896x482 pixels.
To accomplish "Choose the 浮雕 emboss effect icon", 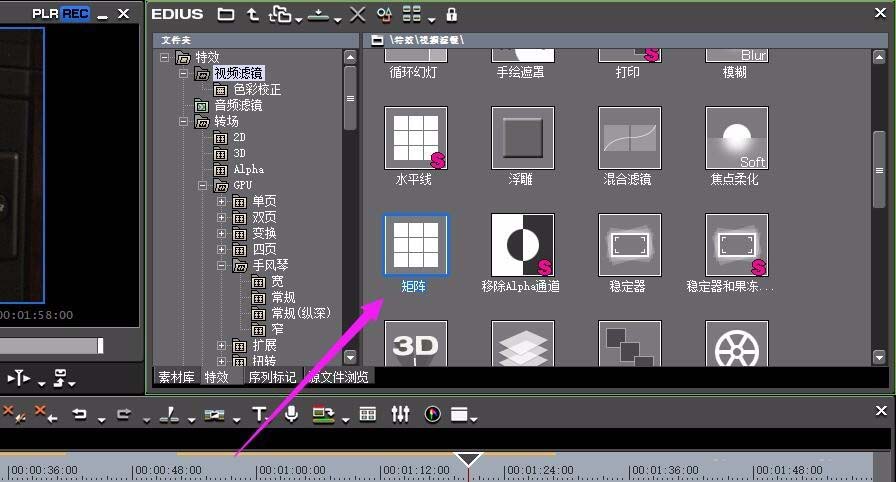I will coord(522,138).
